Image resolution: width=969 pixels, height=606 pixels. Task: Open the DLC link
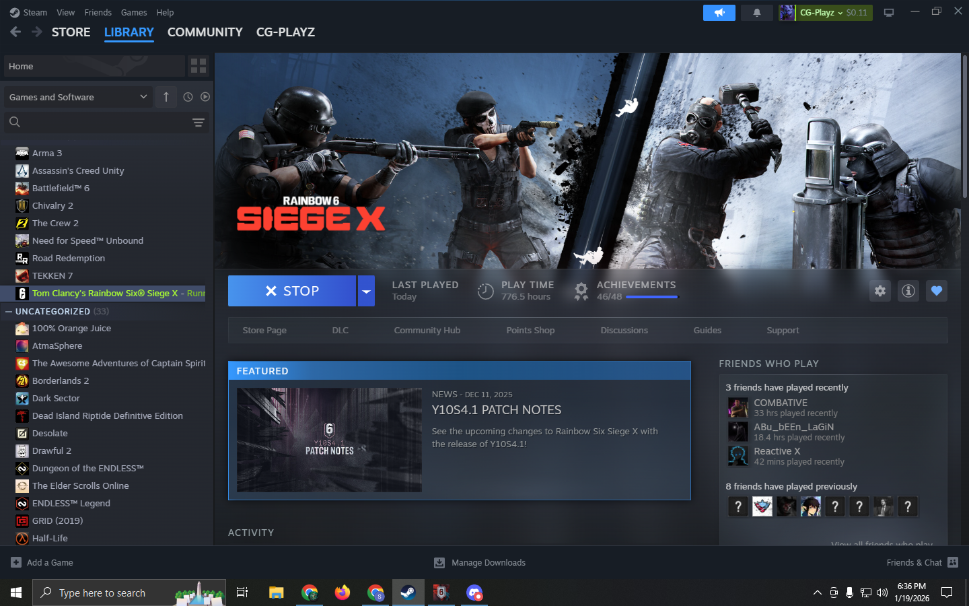click(x=341, y=330)
